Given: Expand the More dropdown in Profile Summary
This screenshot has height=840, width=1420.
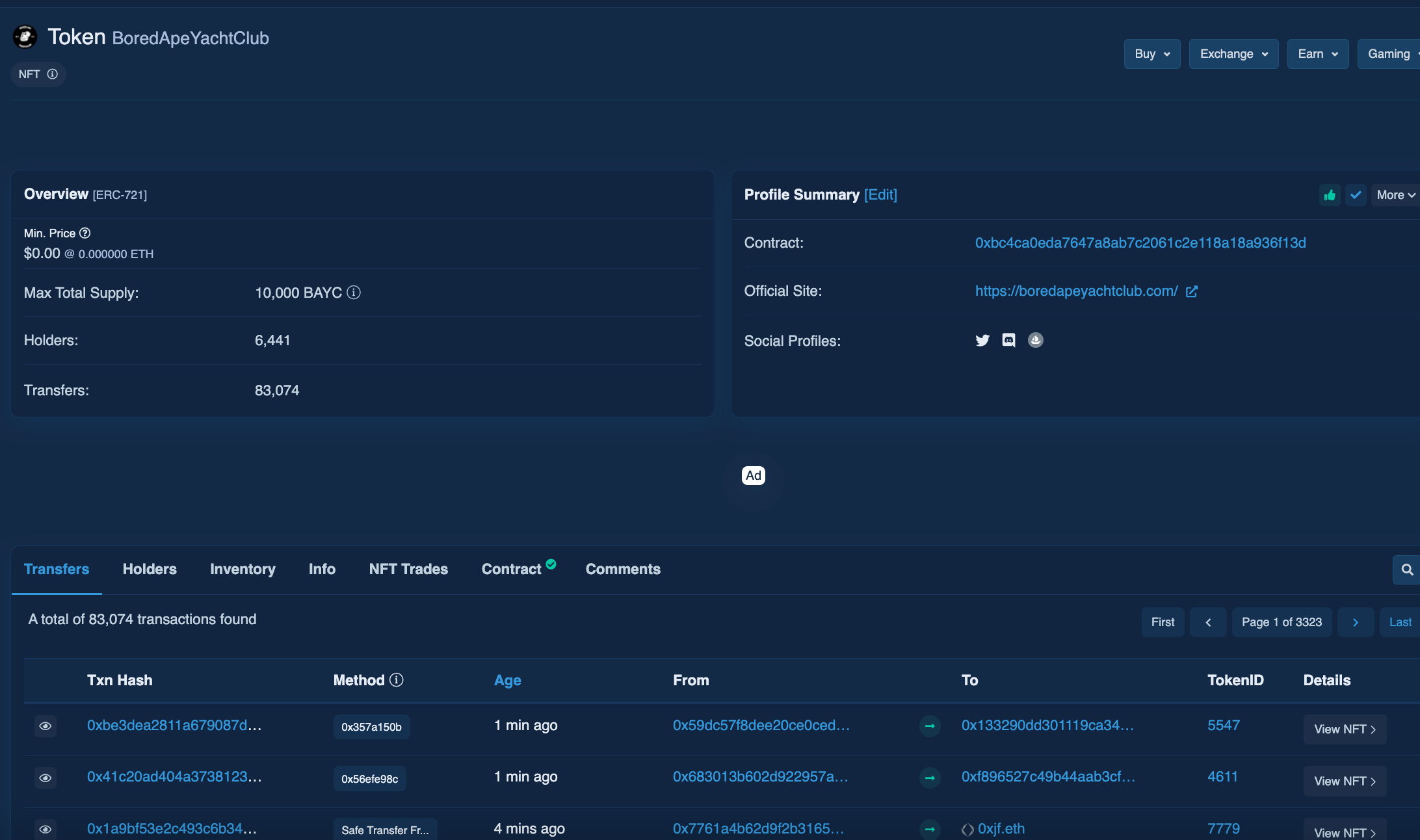Looking at the screenshot, I should point(1395,195).
